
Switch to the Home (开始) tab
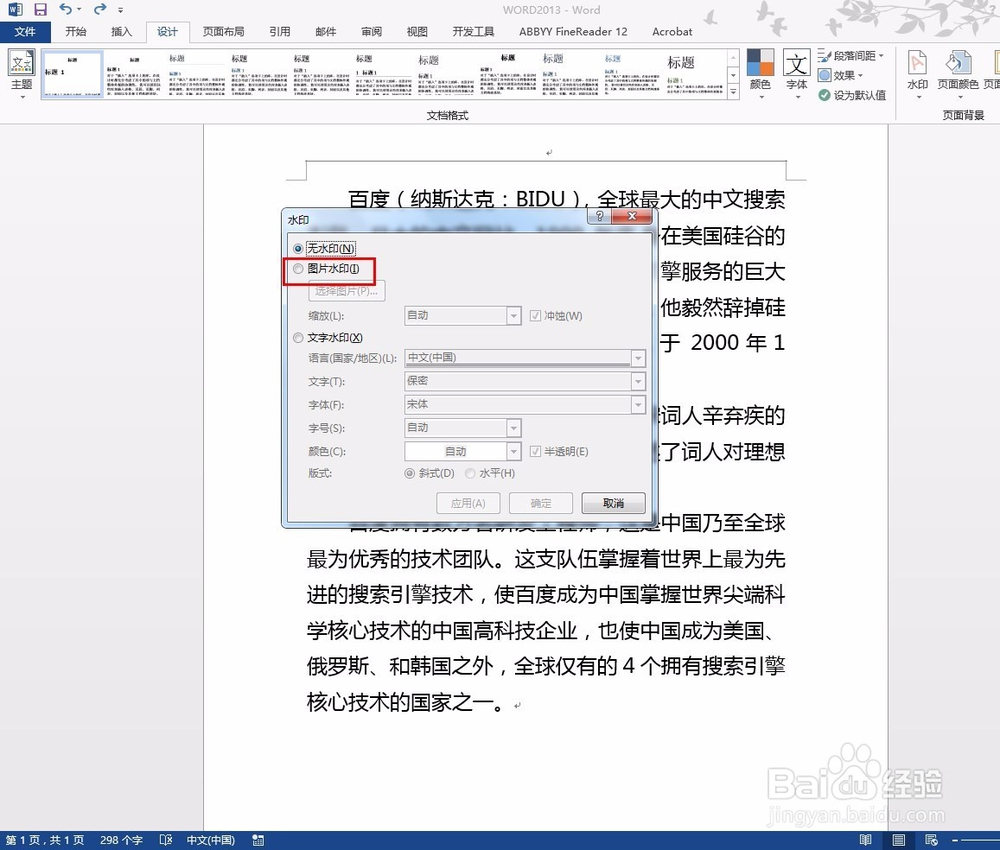[76, 31]
